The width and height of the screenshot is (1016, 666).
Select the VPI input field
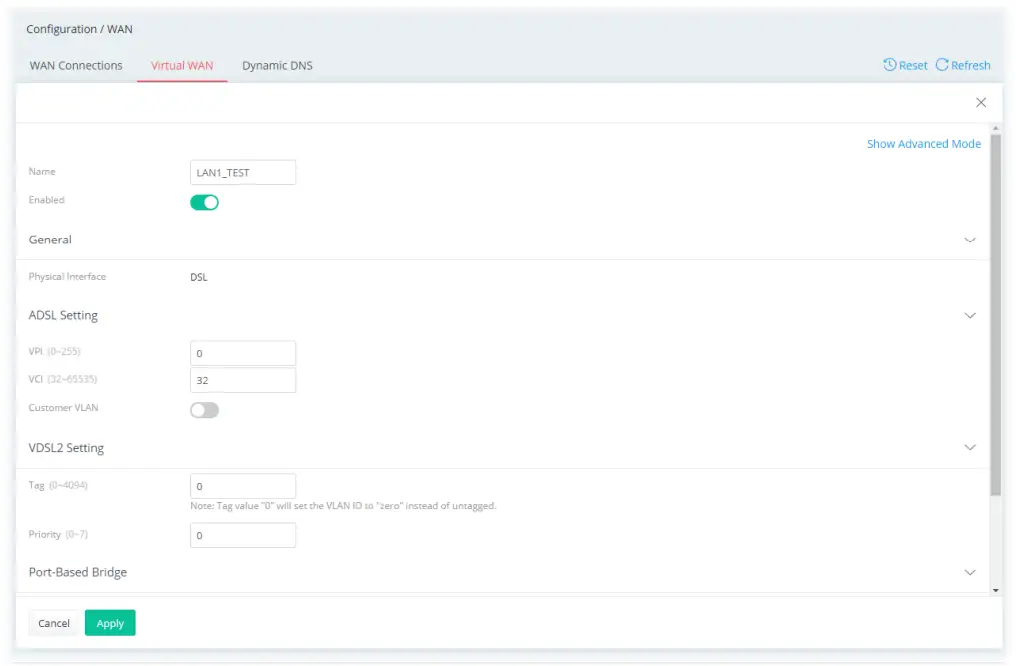pyautogui.click(x=243, y=353)
